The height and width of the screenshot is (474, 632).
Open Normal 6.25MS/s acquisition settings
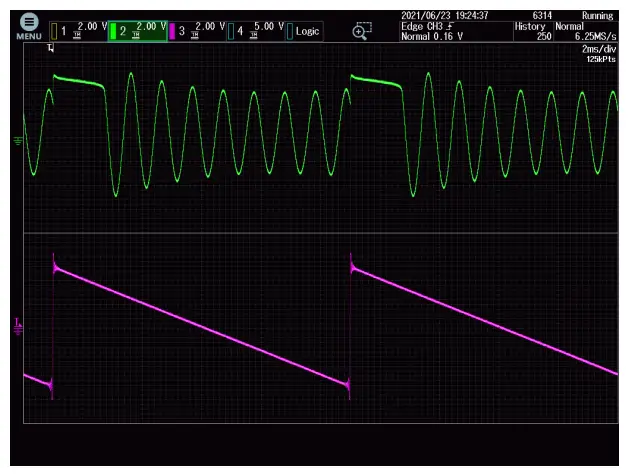586,31
